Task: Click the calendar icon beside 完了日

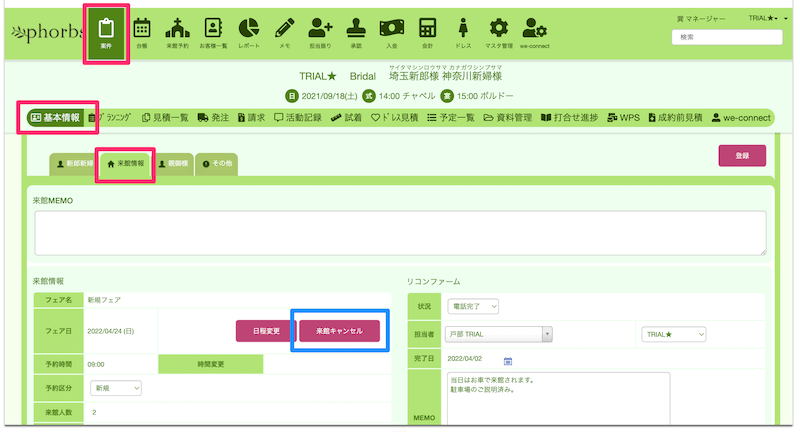Action: 508,361
